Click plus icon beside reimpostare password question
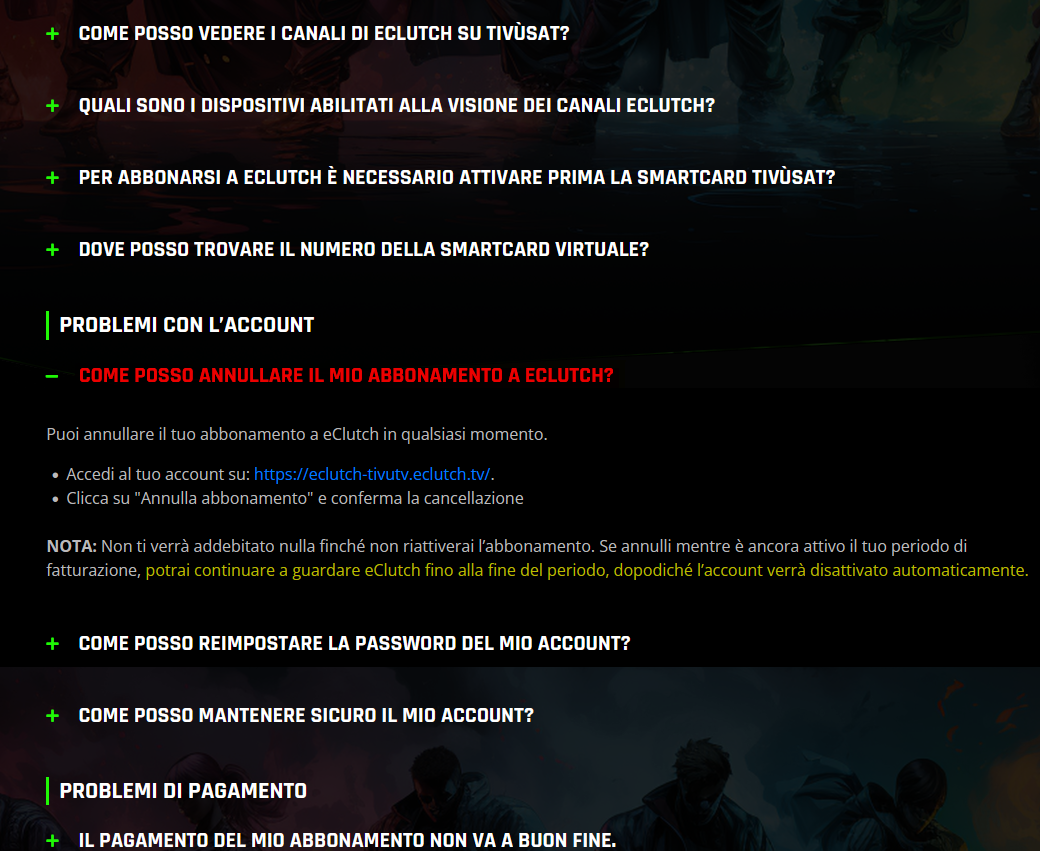This screenshot has height=851, width=1040. [x=52, y=644]
